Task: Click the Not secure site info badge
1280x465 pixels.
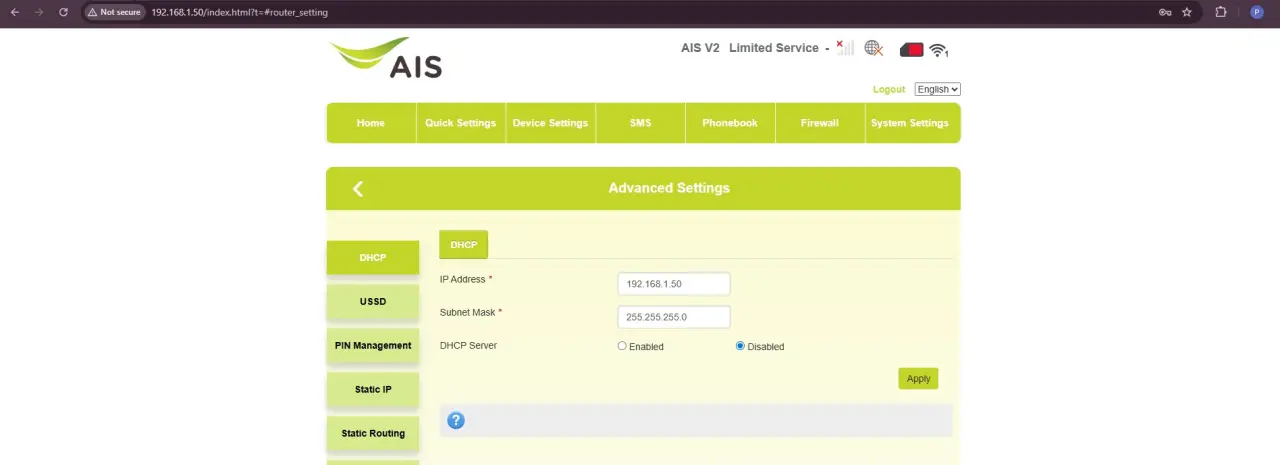Action: [x=113, y=12]
